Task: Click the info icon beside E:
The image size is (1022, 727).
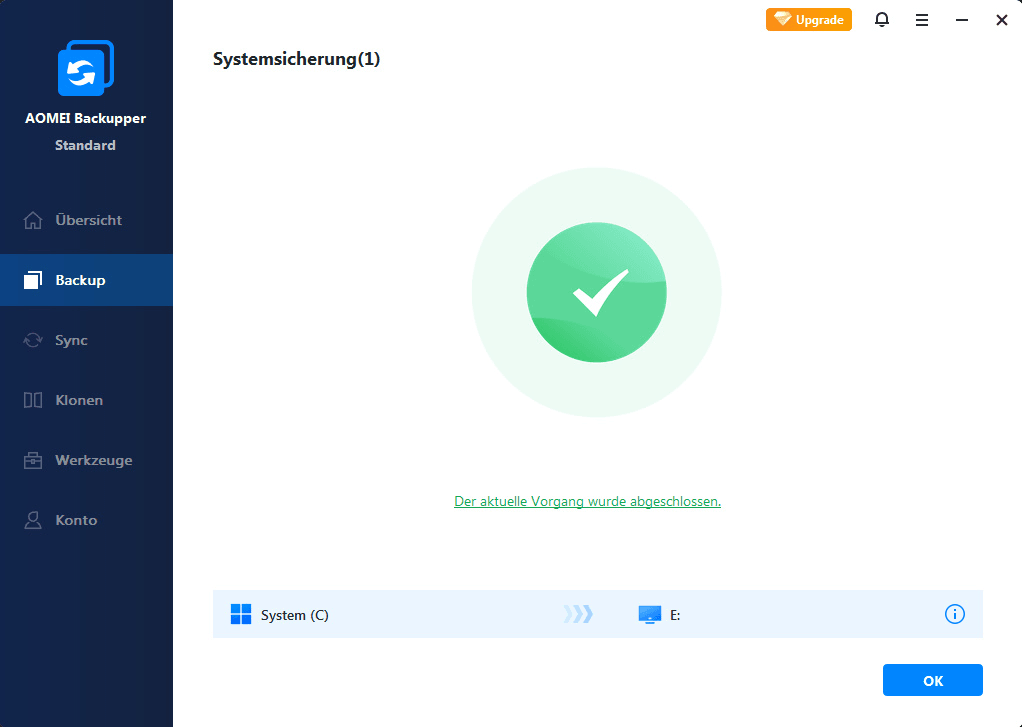Action: [955, 614]
